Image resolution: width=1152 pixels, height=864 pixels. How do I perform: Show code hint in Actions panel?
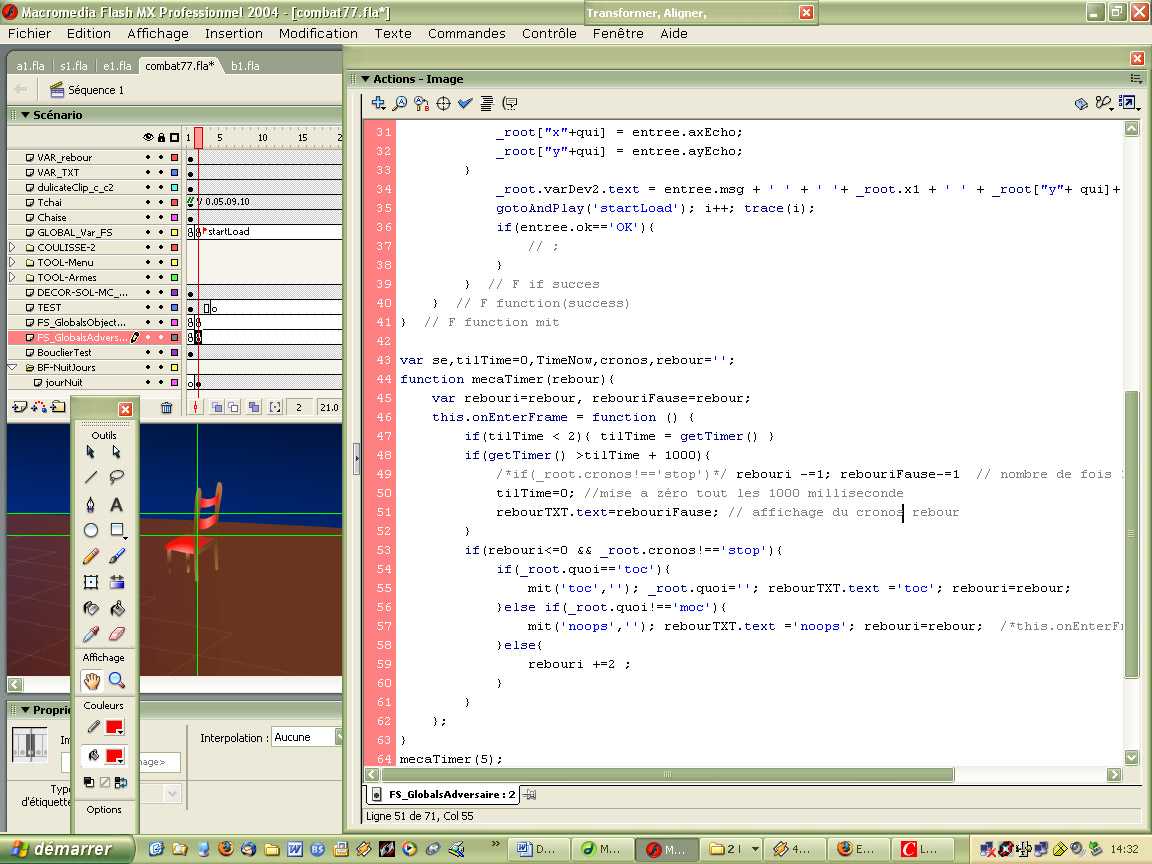click(510, 104)
